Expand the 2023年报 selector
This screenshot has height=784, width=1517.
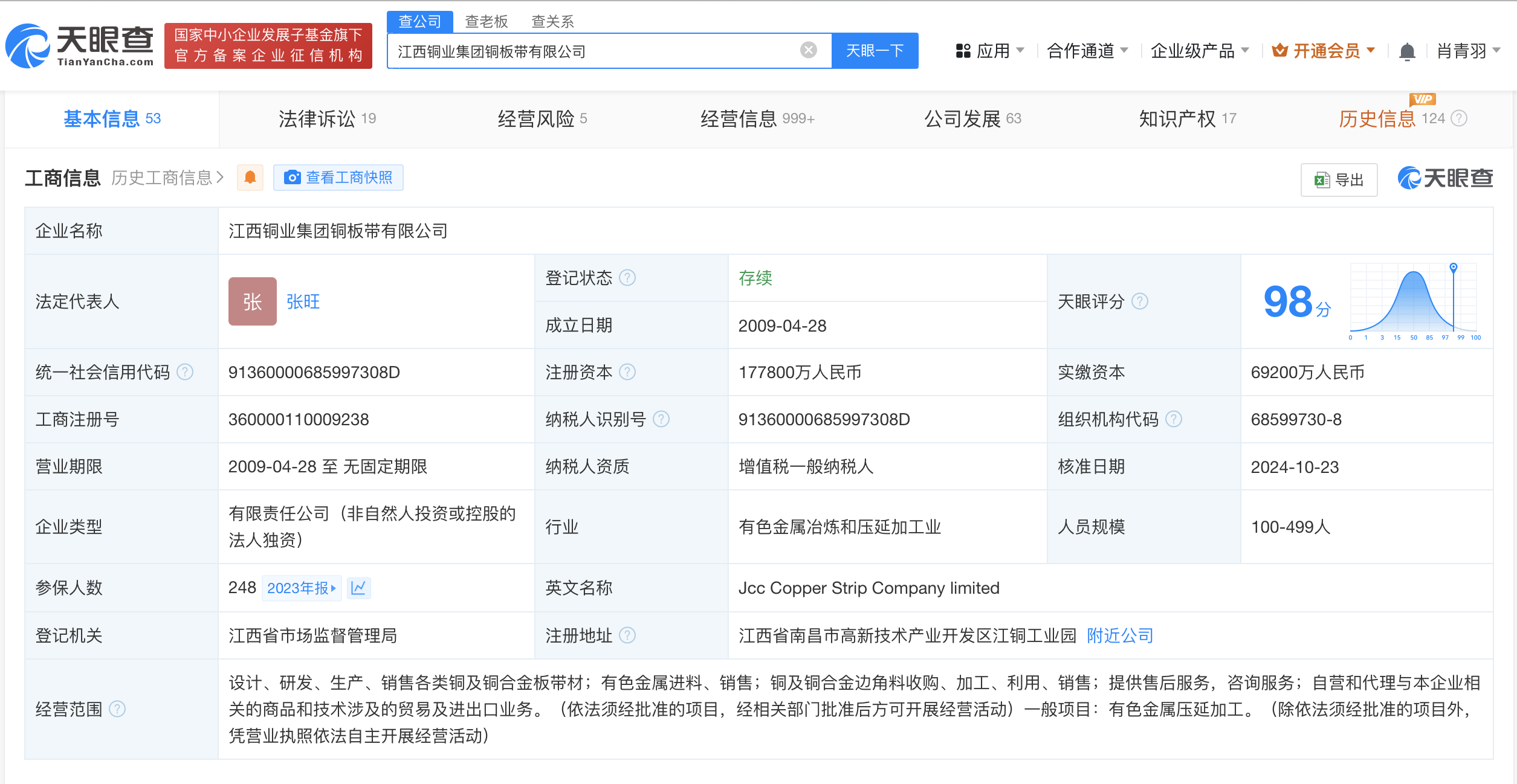pos(302,588)
